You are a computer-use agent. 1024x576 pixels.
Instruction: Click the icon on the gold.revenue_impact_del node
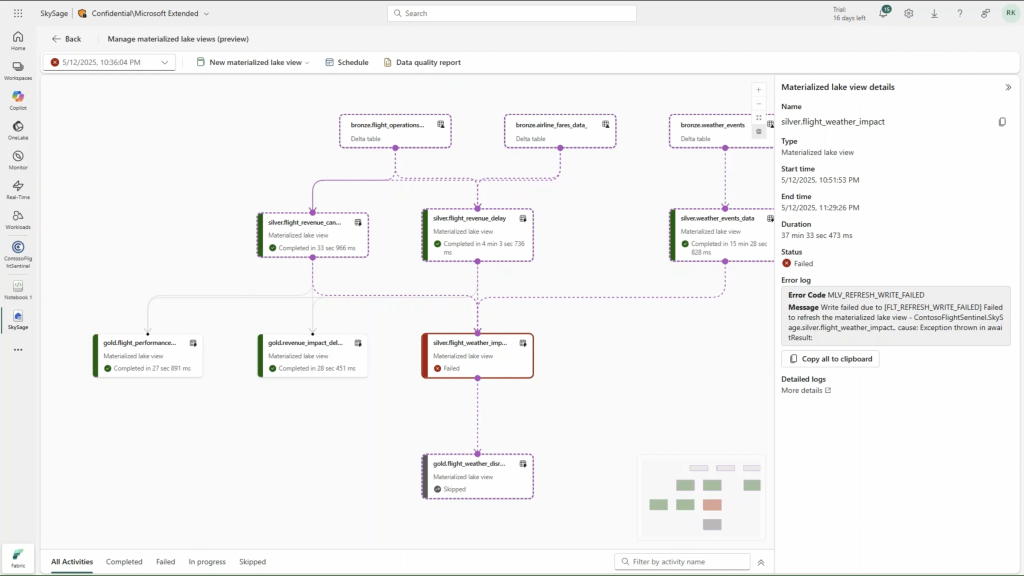pyautogui.click(x=358, y=343)
